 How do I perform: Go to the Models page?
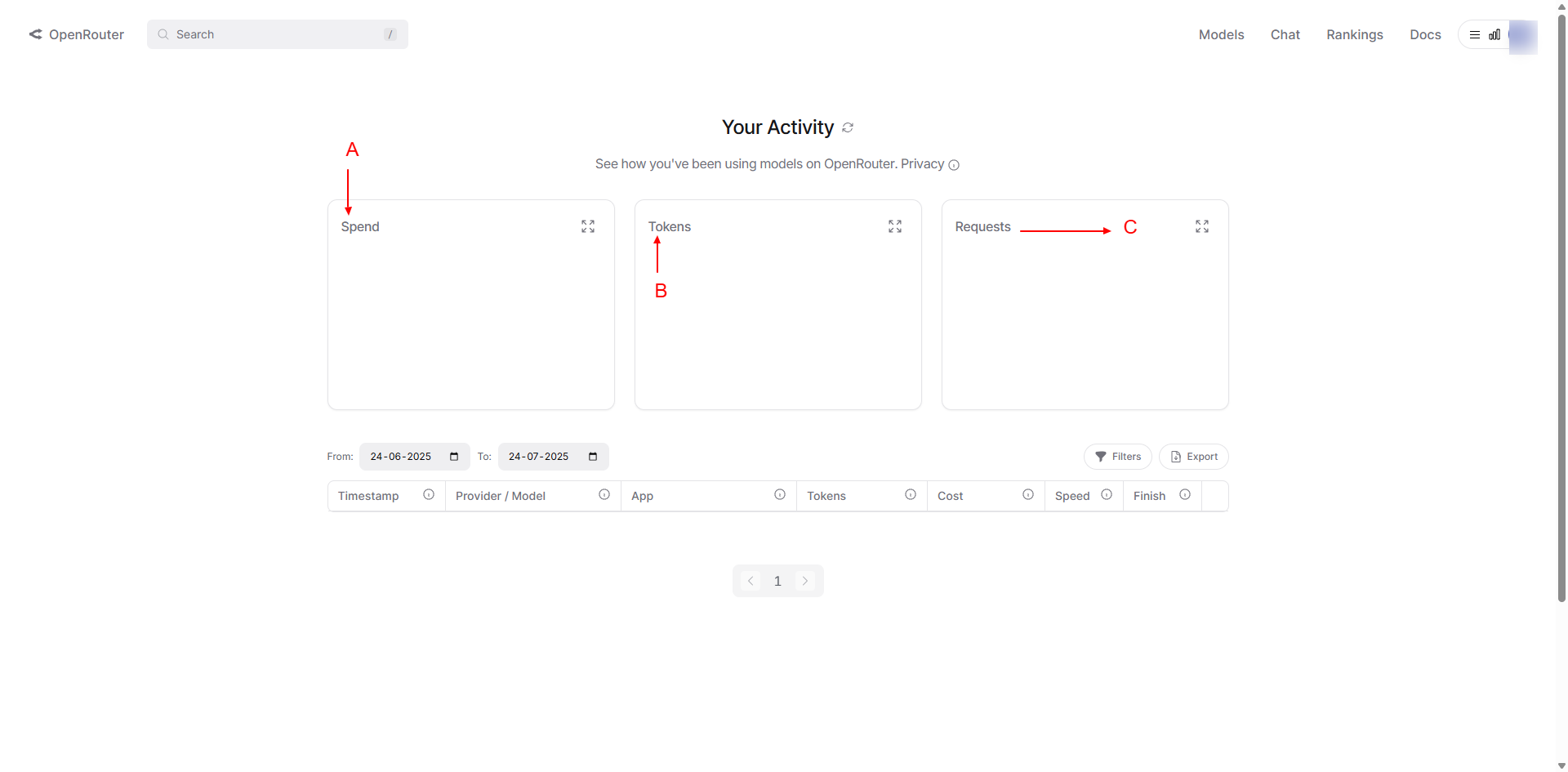click(1221, 34)
